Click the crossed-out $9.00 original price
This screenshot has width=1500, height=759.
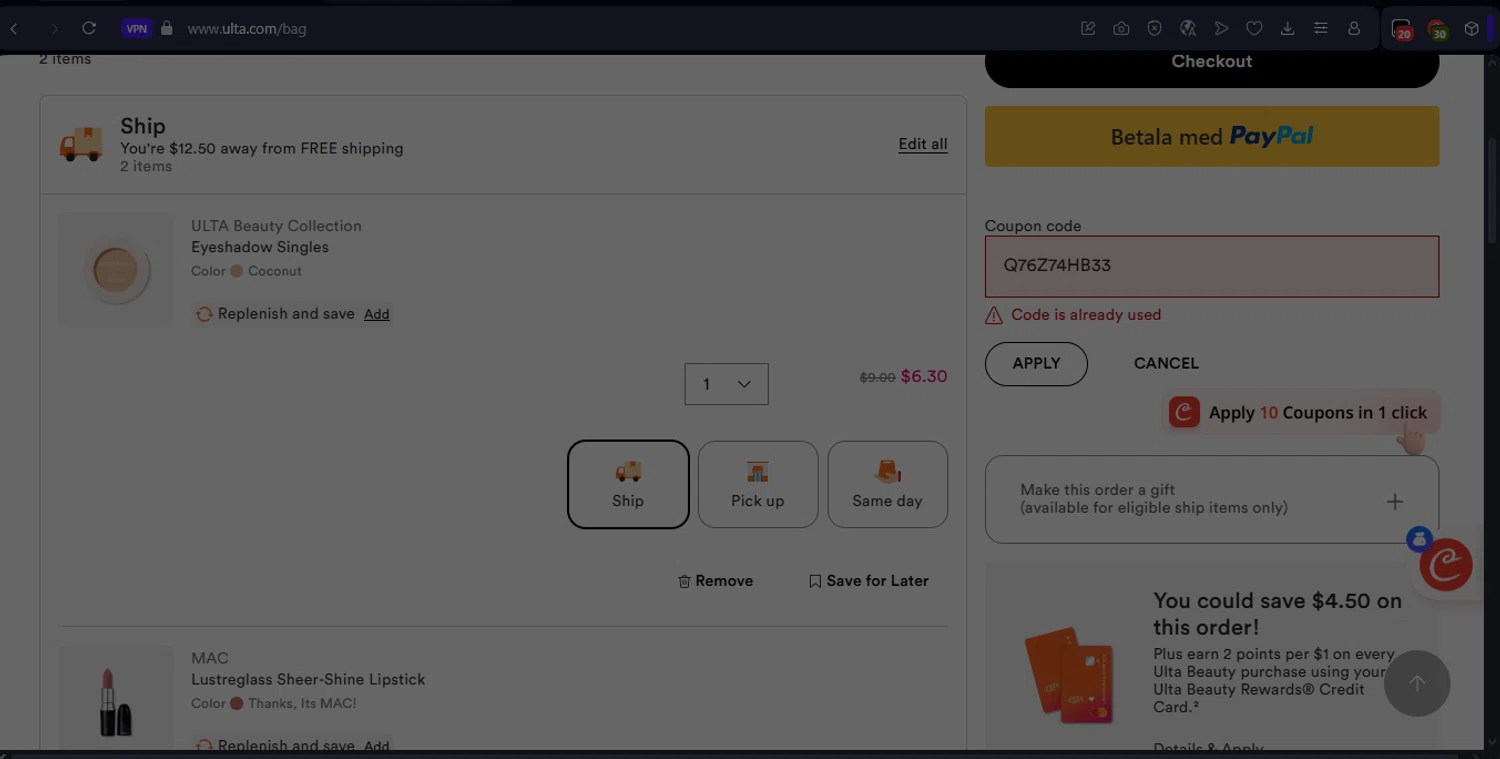coord(878,378)
